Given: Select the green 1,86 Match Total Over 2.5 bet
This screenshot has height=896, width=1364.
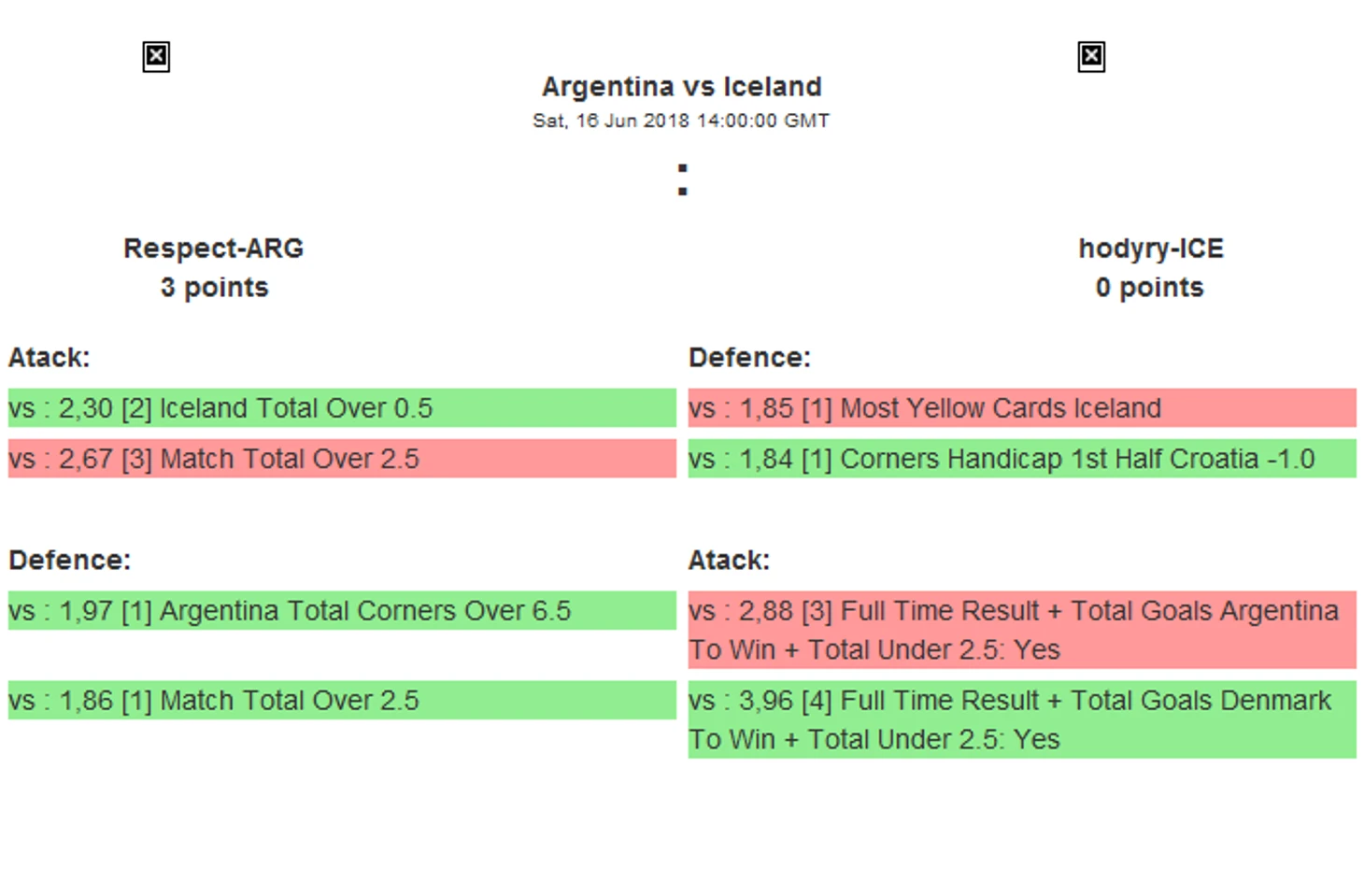Looking at the screenshot, I should pos(341,701).
